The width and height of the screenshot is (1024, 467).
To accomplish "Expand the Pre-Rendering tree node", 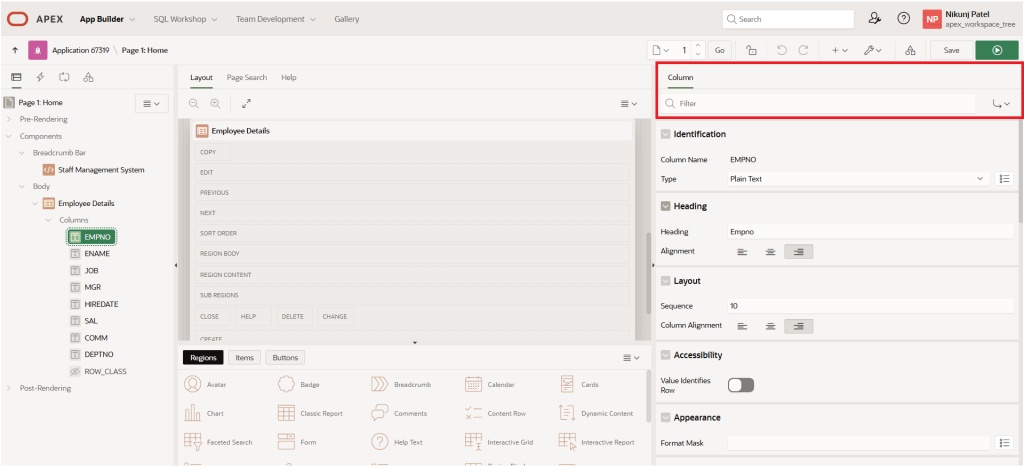I will tap(9, 119).
